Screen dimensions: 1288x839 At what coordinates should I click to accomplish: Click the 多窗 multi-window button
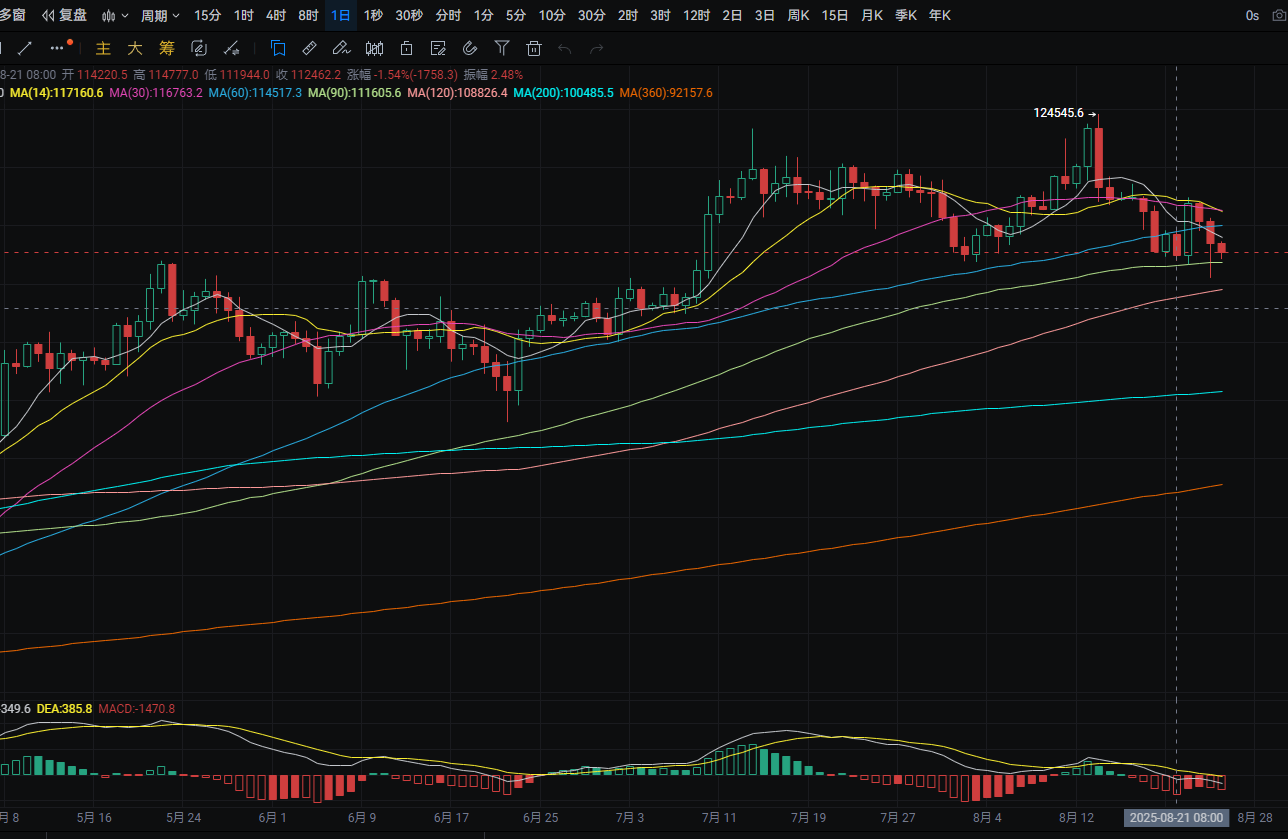(13, 15)
